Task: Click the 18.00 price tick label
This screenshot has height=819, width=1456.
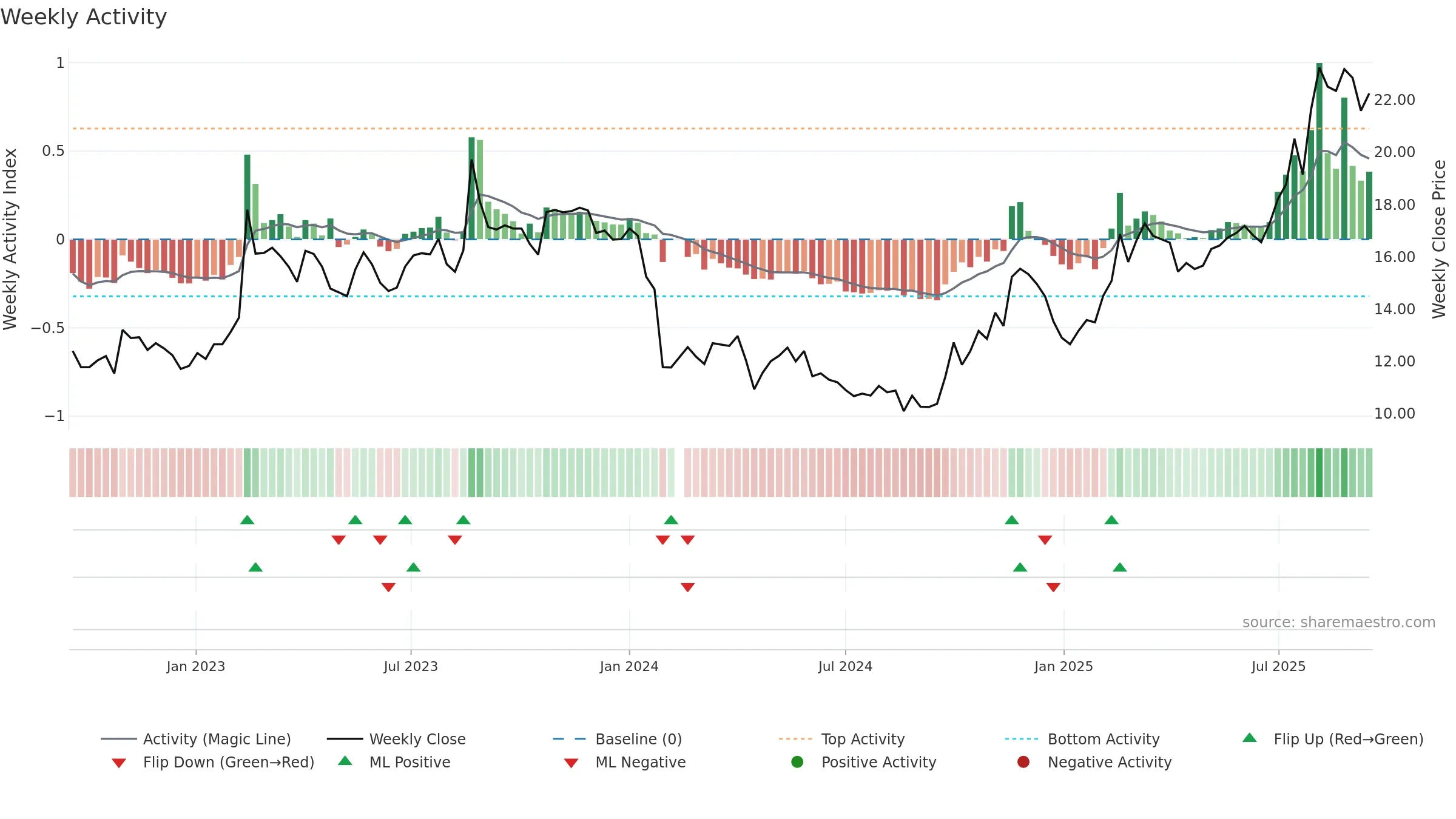Action: [1395, 205]
